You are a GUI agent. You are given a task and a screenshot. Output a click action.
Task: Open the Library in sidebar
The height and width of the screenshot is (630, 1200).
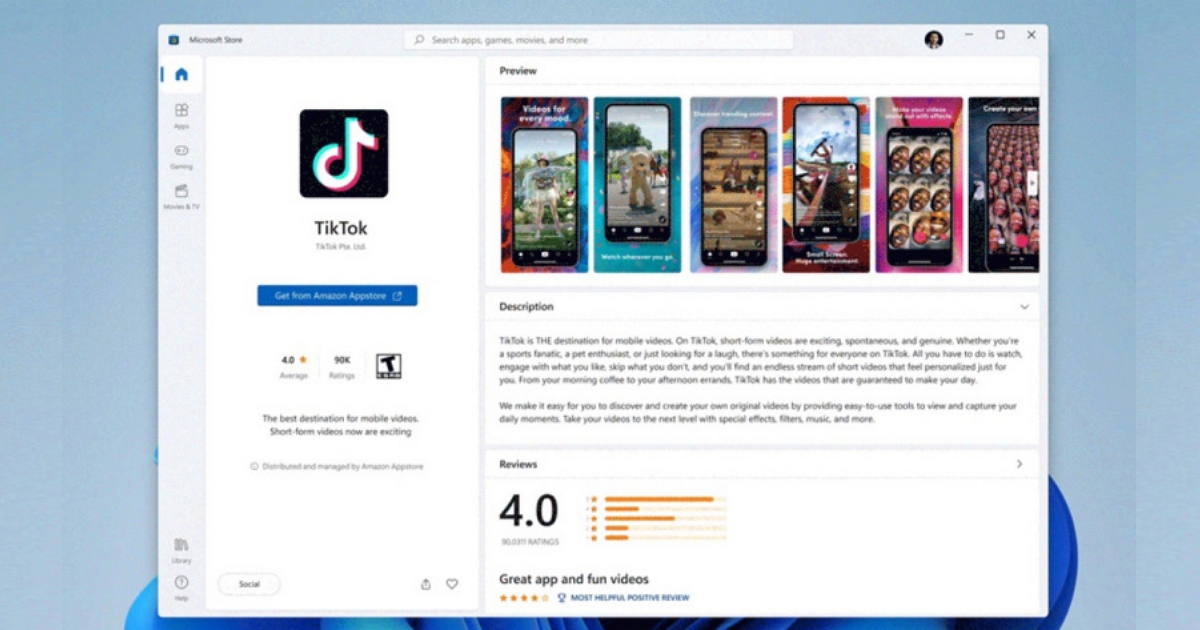[x=181, y=550]
